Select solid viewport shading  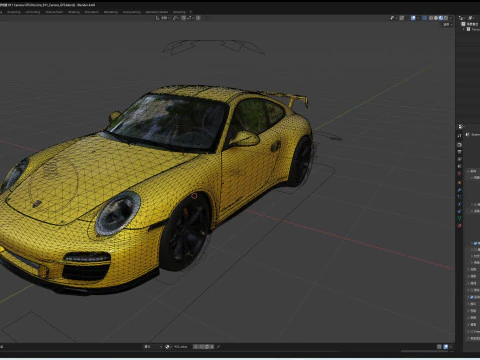pos(436,18)
